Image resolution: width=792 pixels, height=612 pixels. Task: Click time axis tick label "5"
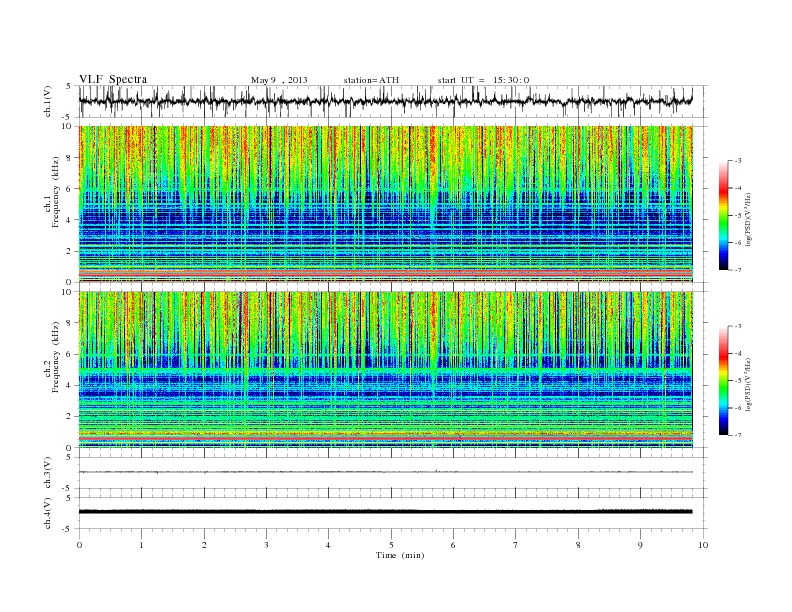coord(391,545)
